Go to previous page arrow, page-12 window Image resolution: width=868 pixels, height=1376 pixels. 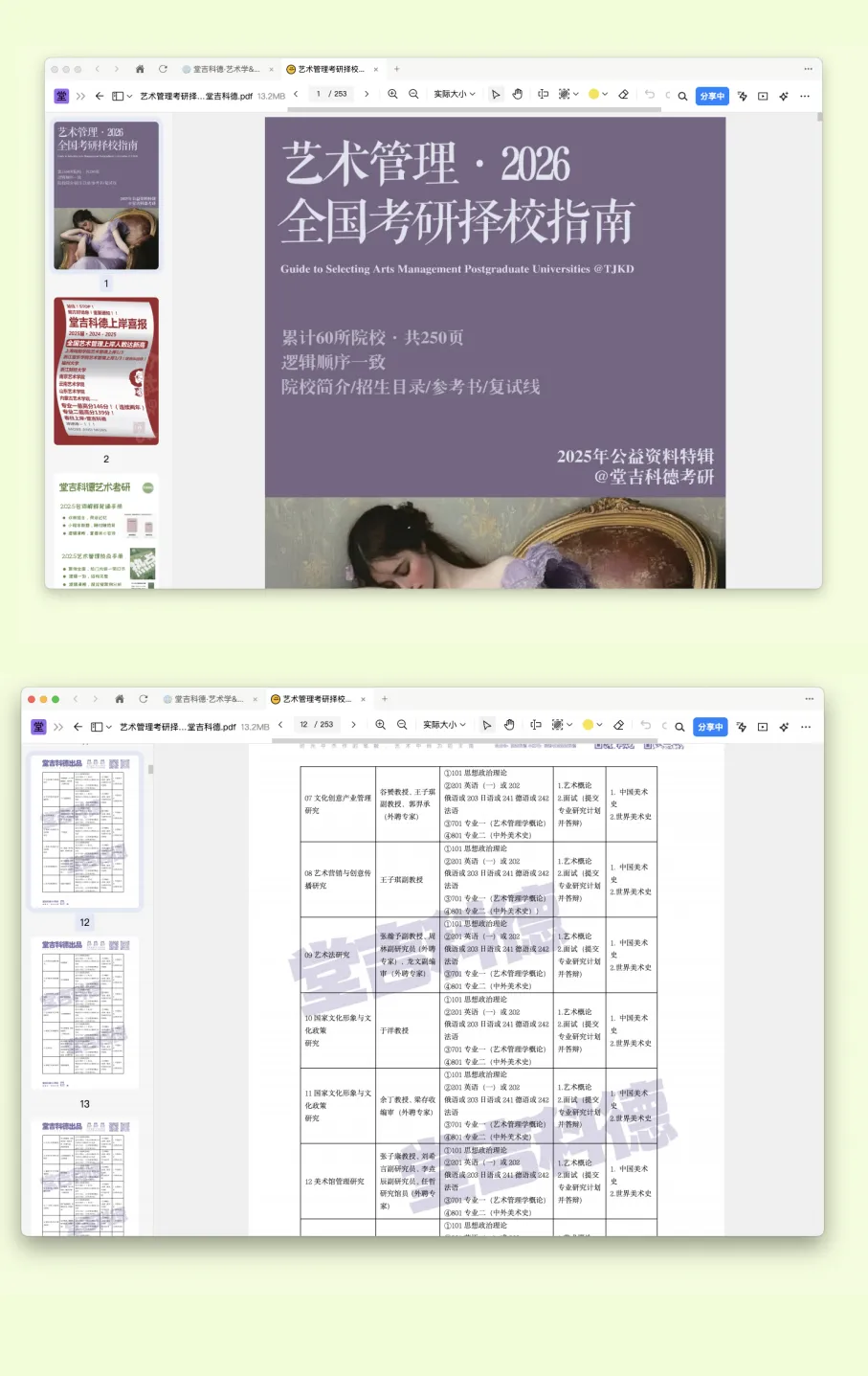[280, 725]
